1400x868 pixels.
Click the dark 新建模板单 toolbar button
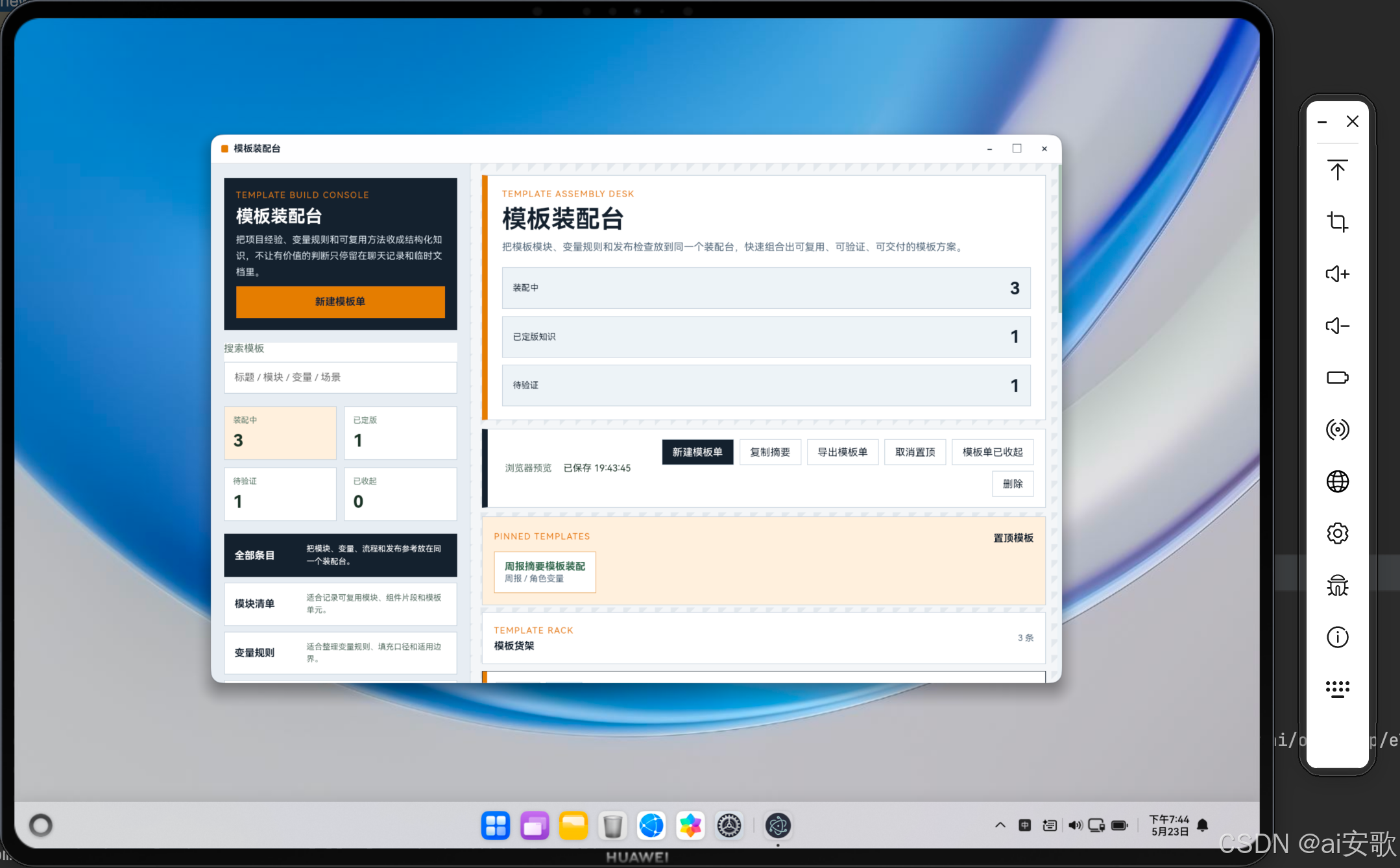click(x=697, y=452)
